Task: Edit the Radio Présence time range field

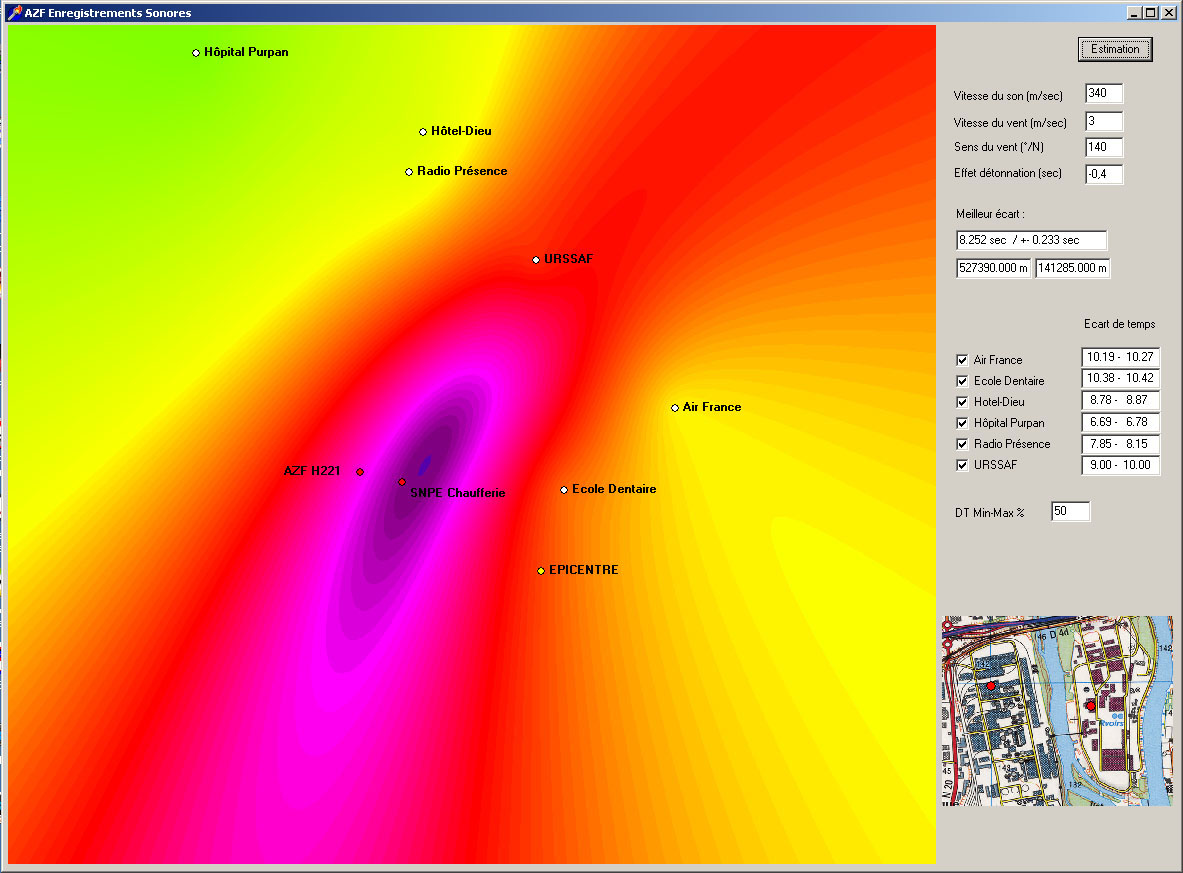Action: [1120, 444]
